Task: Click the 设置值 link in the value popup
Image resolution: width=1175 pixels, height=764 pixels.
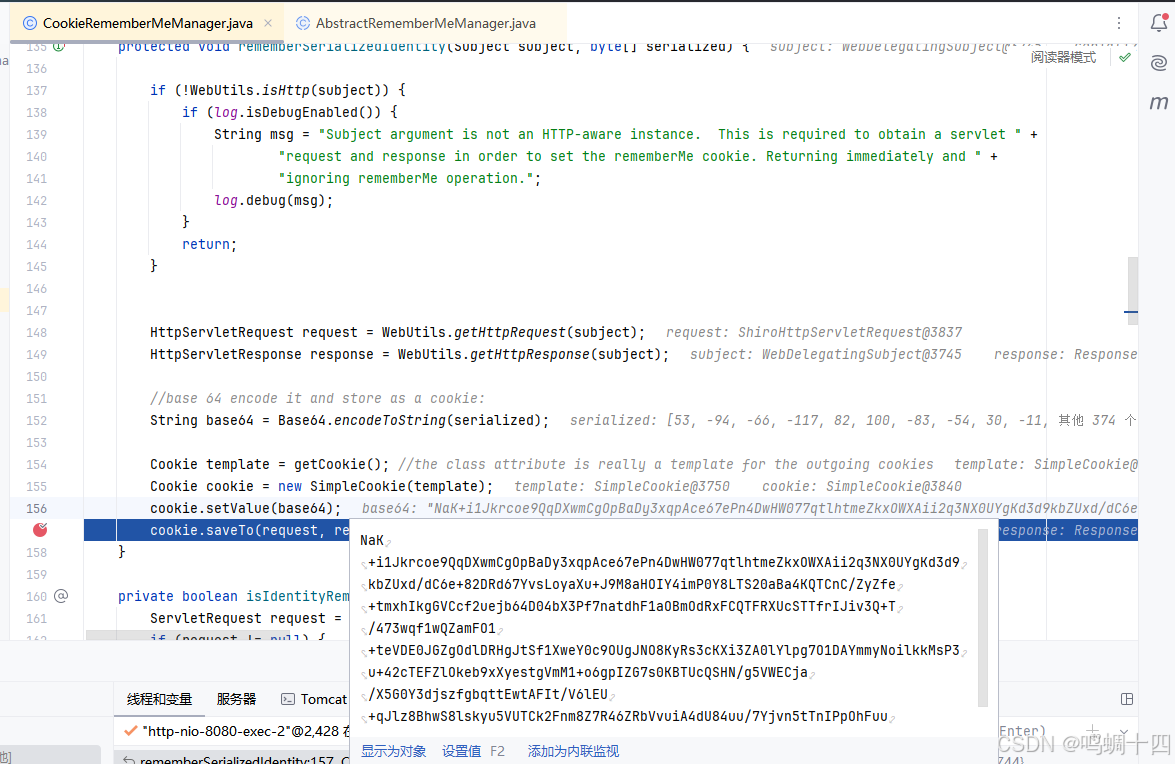Action: 461,751
